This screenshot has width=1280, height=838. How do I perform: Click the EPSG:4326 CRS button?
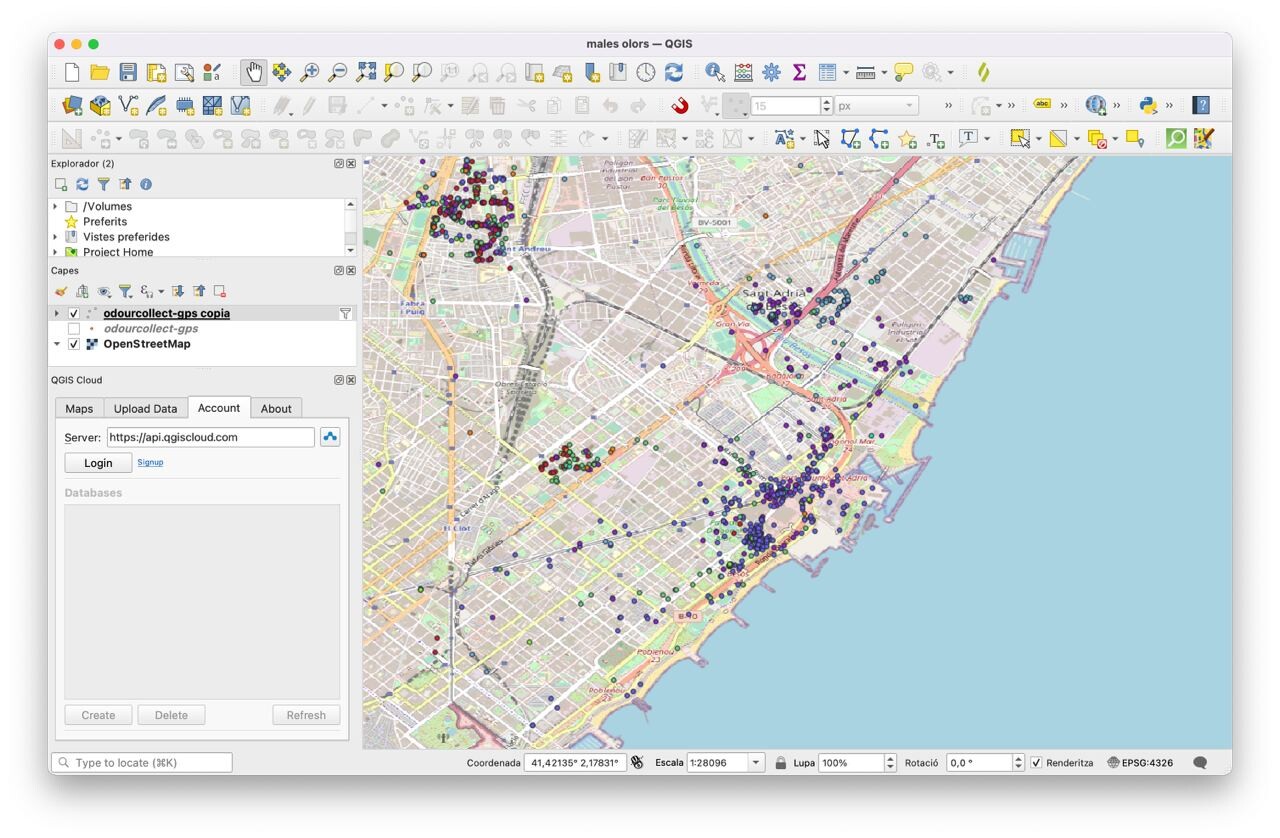pyautogui.click(x=1140, y=763)
